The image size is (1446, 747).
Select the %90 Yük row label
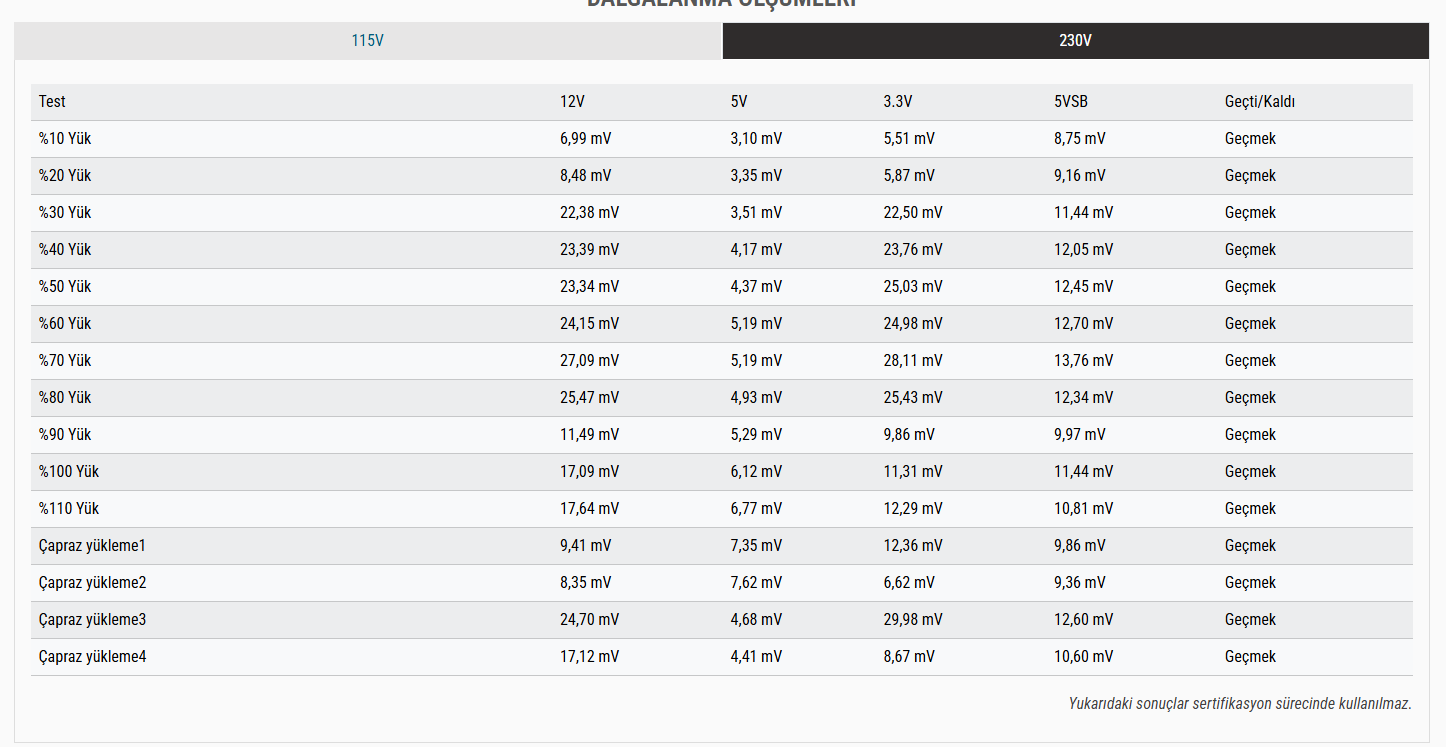pyautogui.click(x=65, y=435)
